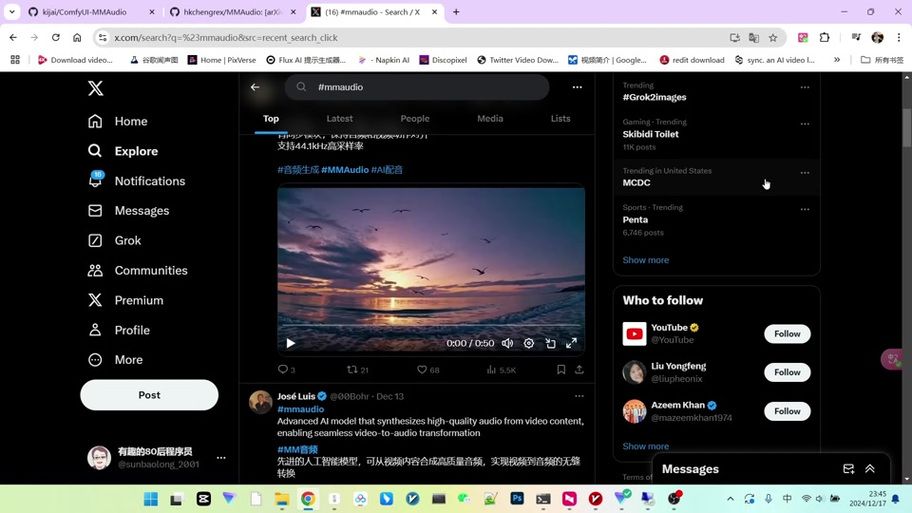912x513 pixels.
Task: Open settings gear on the video player
Action: click(529, 343)
